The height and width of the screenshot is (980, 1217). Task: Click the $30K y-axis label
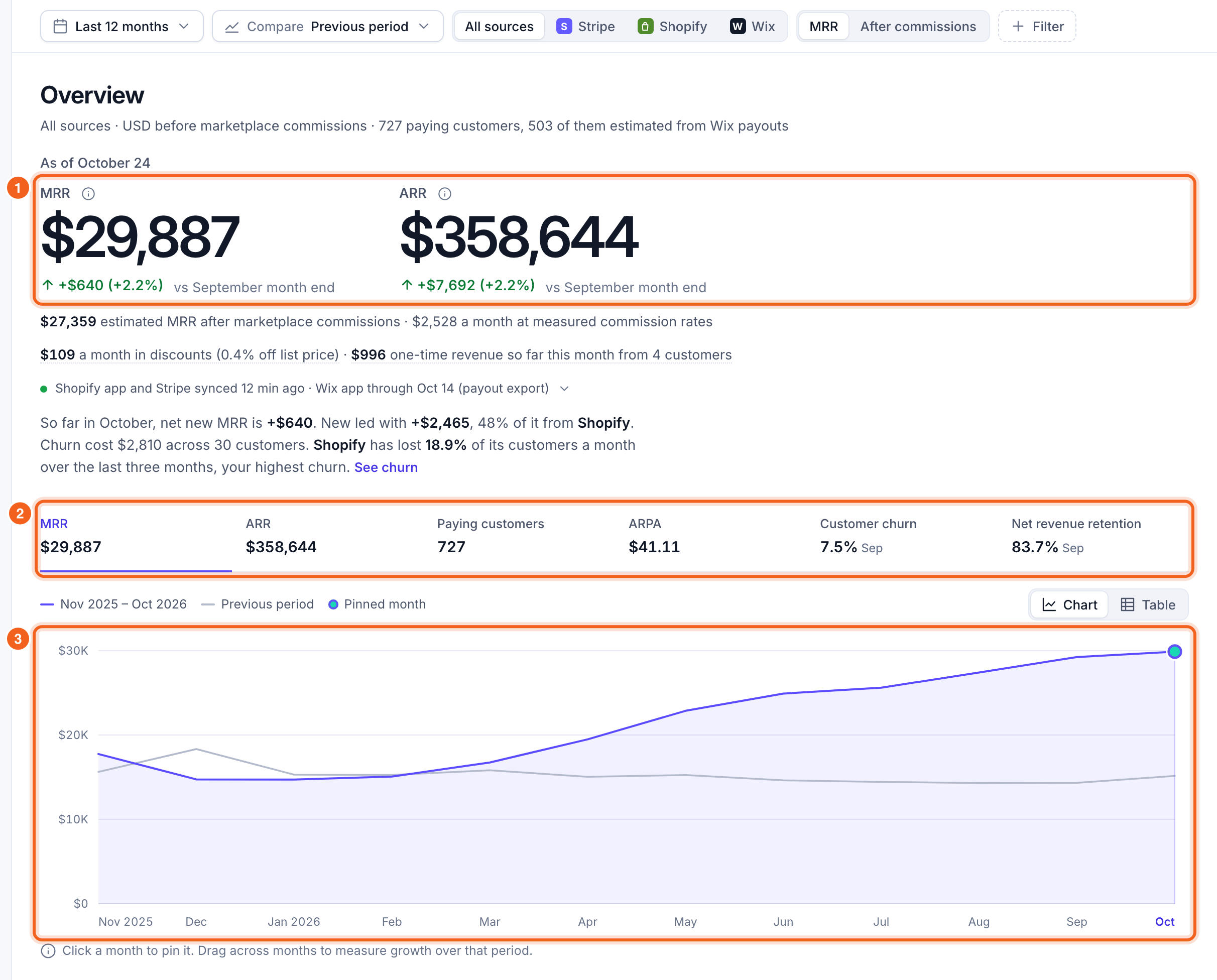73,651
